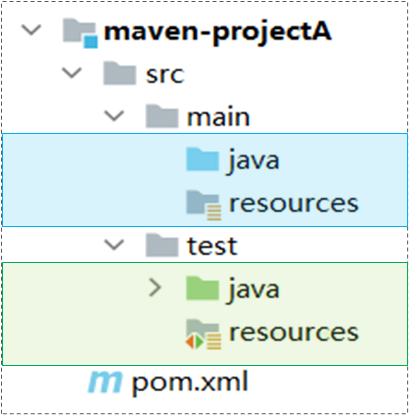The image size is (409, 415).
Task: Select the maven-projectA project label
Action: tap(218, 33)
